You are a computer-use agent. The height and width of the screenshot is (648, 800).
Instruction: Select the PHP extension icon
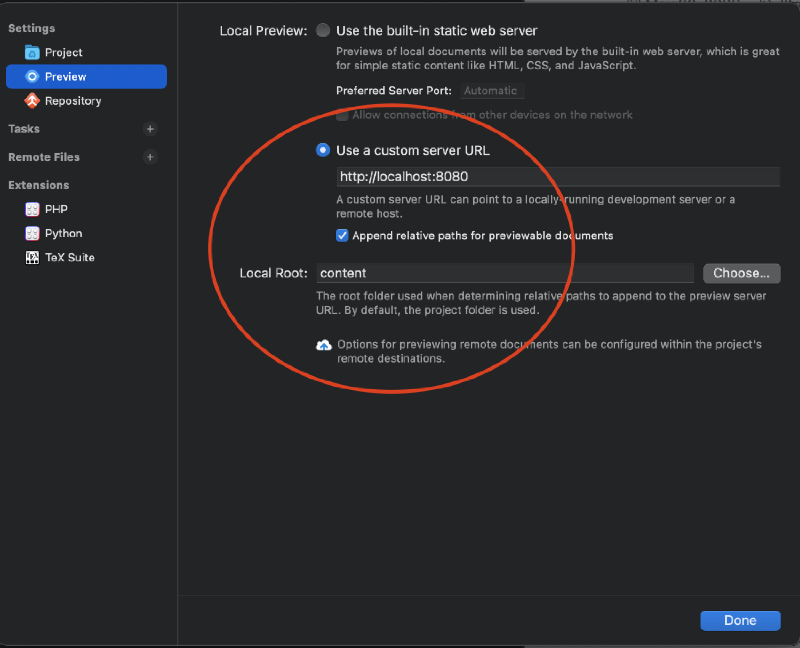click(32, 209)
